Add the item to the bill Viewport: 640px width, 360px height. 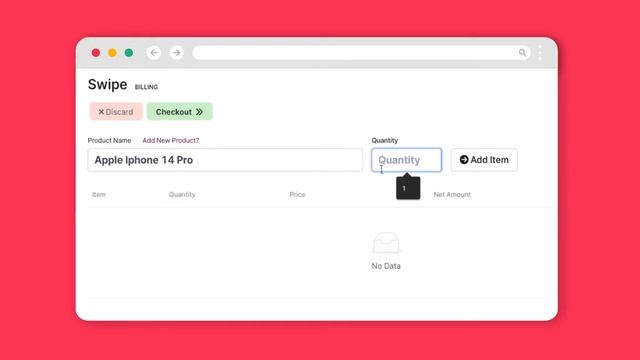tap(484, 160)
